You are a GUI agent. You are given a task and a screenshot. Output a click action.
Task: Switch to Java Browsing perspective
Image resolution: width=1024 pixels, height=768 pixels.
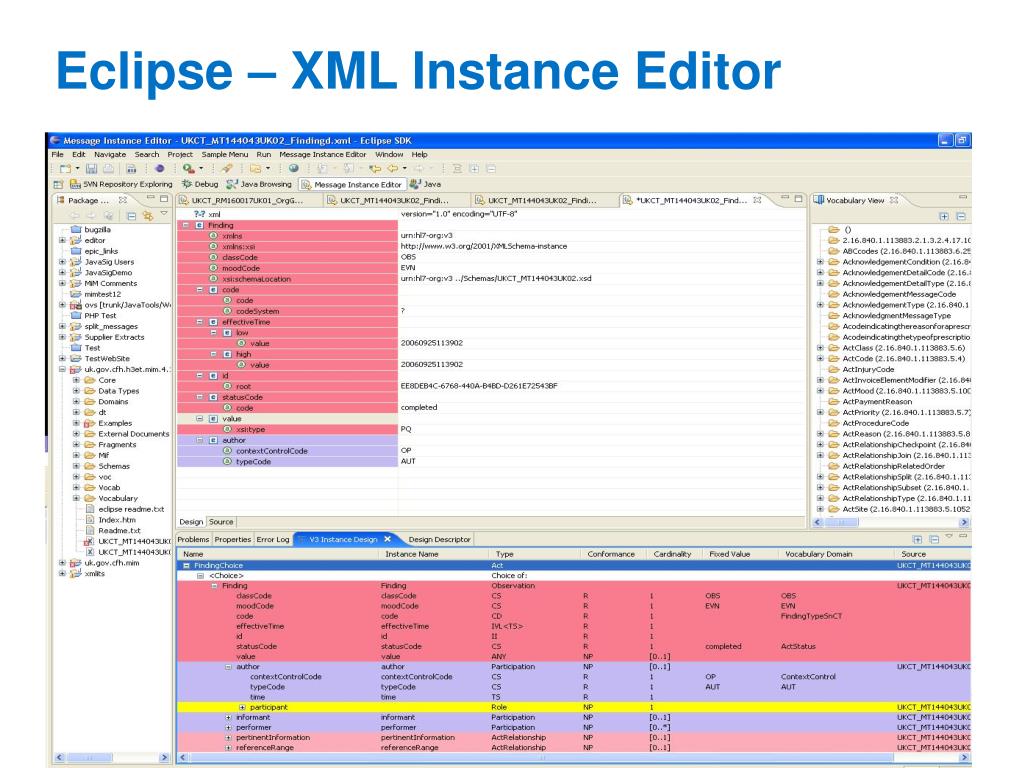coord(259,184)
